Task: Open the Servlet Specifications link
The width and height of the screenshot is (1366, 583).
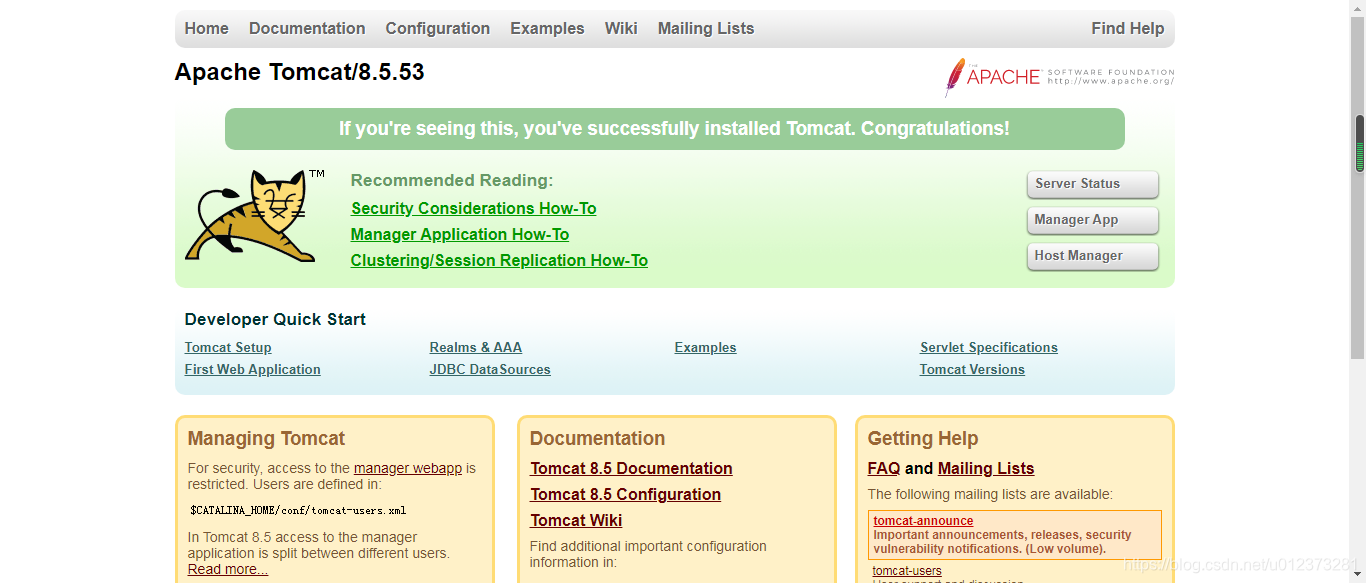Action: pyautogui.click(x=989, y=347)
